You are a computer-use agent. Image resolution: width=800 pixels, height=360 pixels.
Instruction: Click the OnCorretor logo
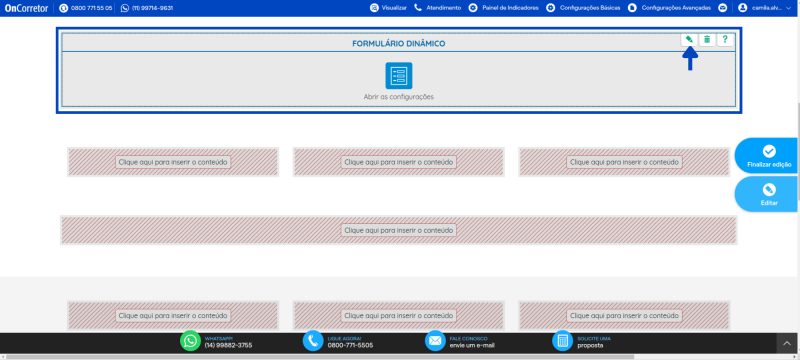pos(27,8)
